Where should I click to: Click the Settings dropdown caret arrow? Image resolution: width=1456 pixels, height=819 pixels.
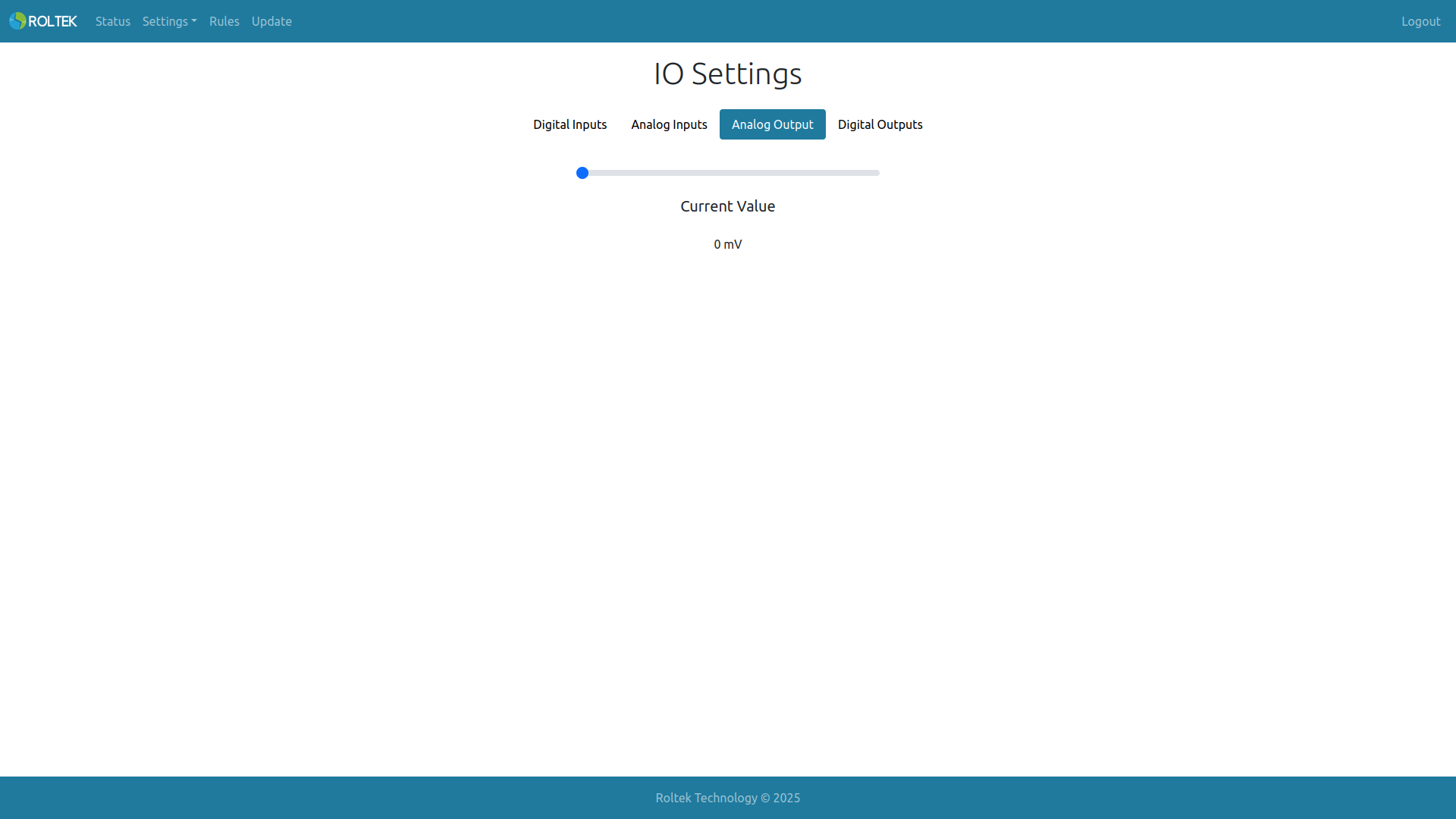194,21
